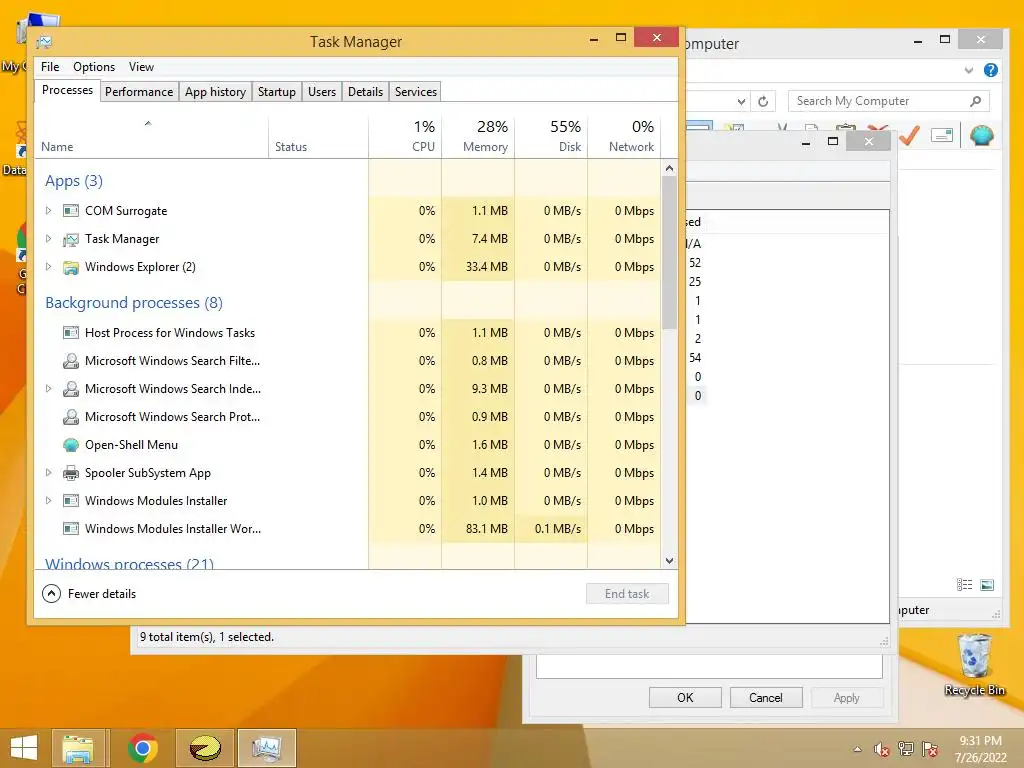The image size is (1024, 768).
Task: Click the Windows Explorer (2) folder icon
Action: [71, 267]
